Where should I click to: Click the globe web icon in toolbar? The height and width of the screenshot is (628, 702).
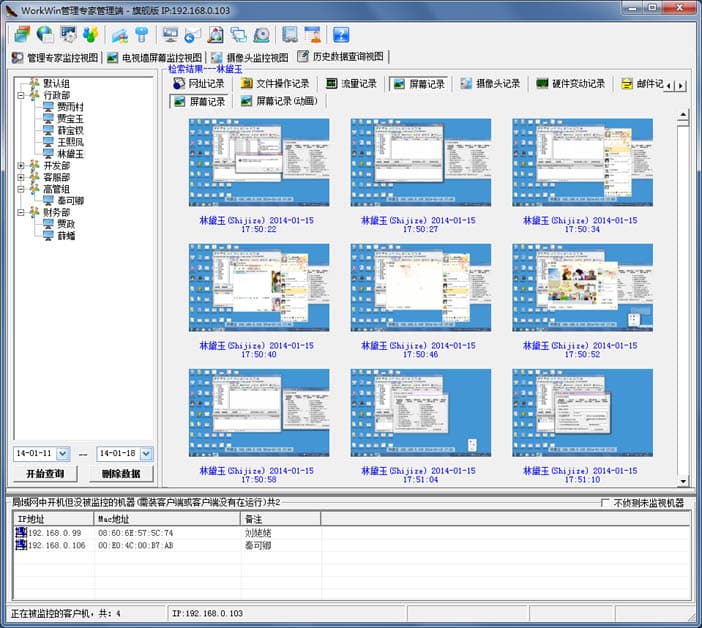(45, 34)
